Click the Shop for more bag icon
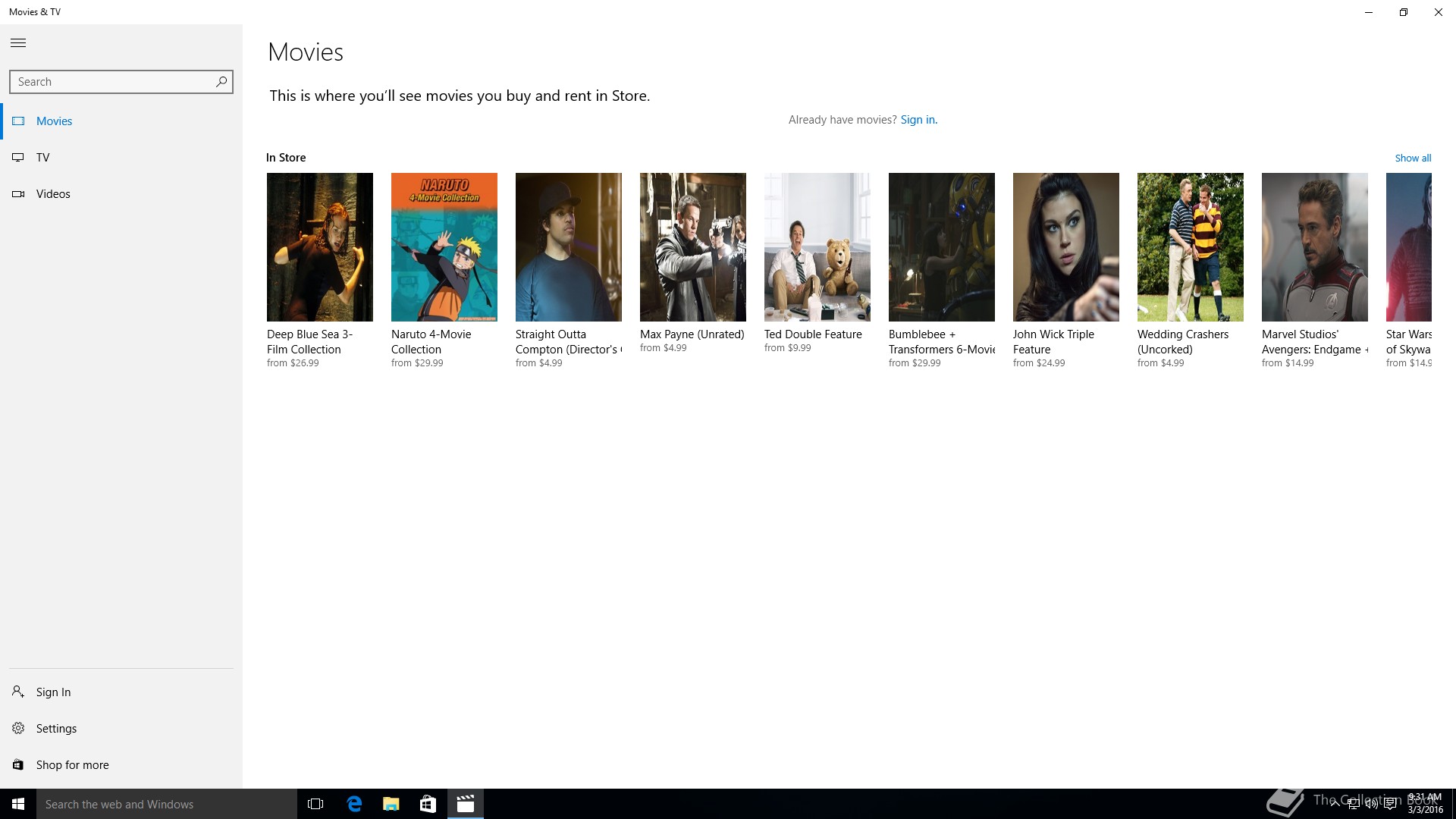This screenshot has width=1456, height=819. (x=18, y=764)
